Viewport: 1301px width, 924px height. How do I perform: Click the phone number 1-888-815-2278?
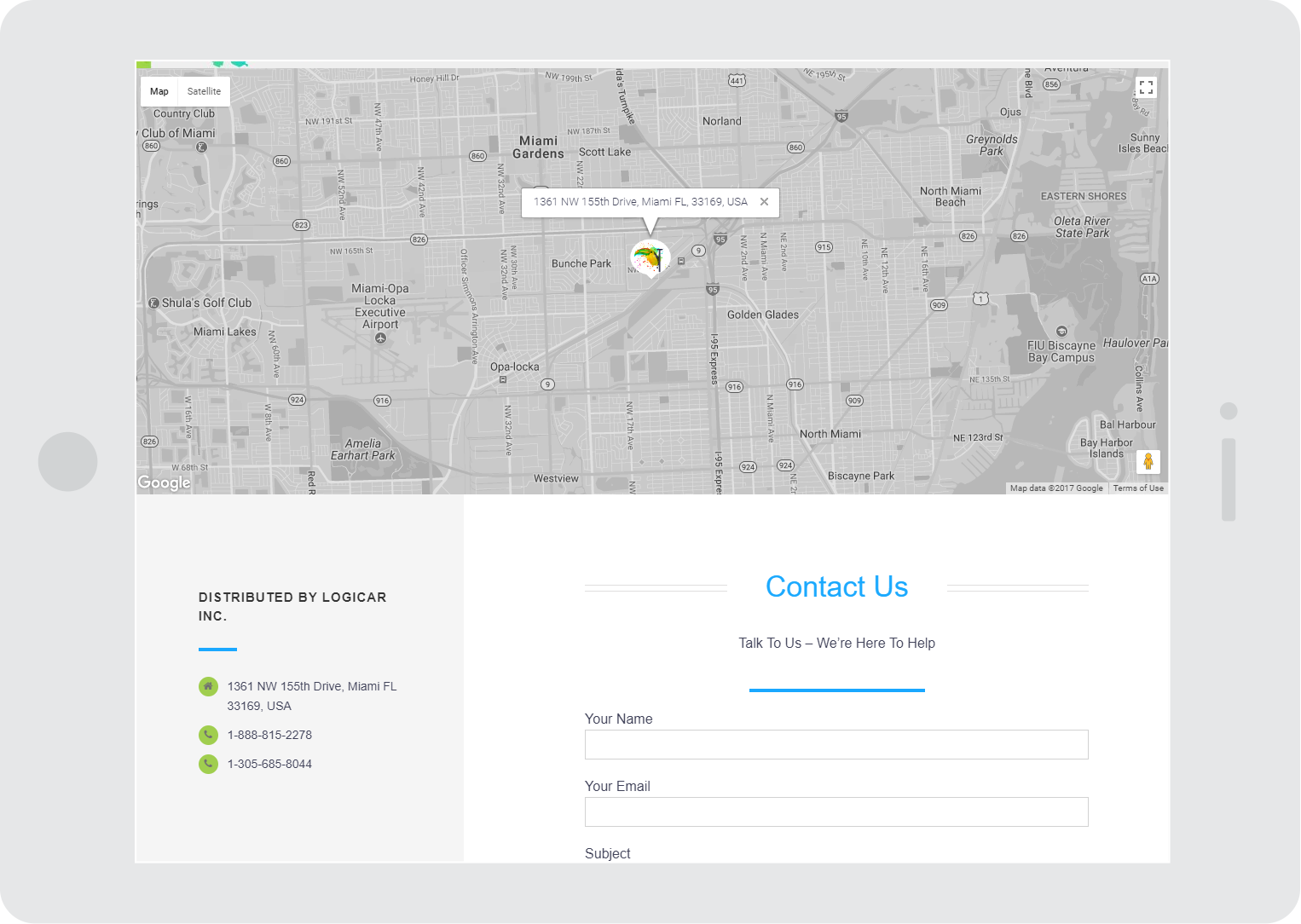click(269, 735)
